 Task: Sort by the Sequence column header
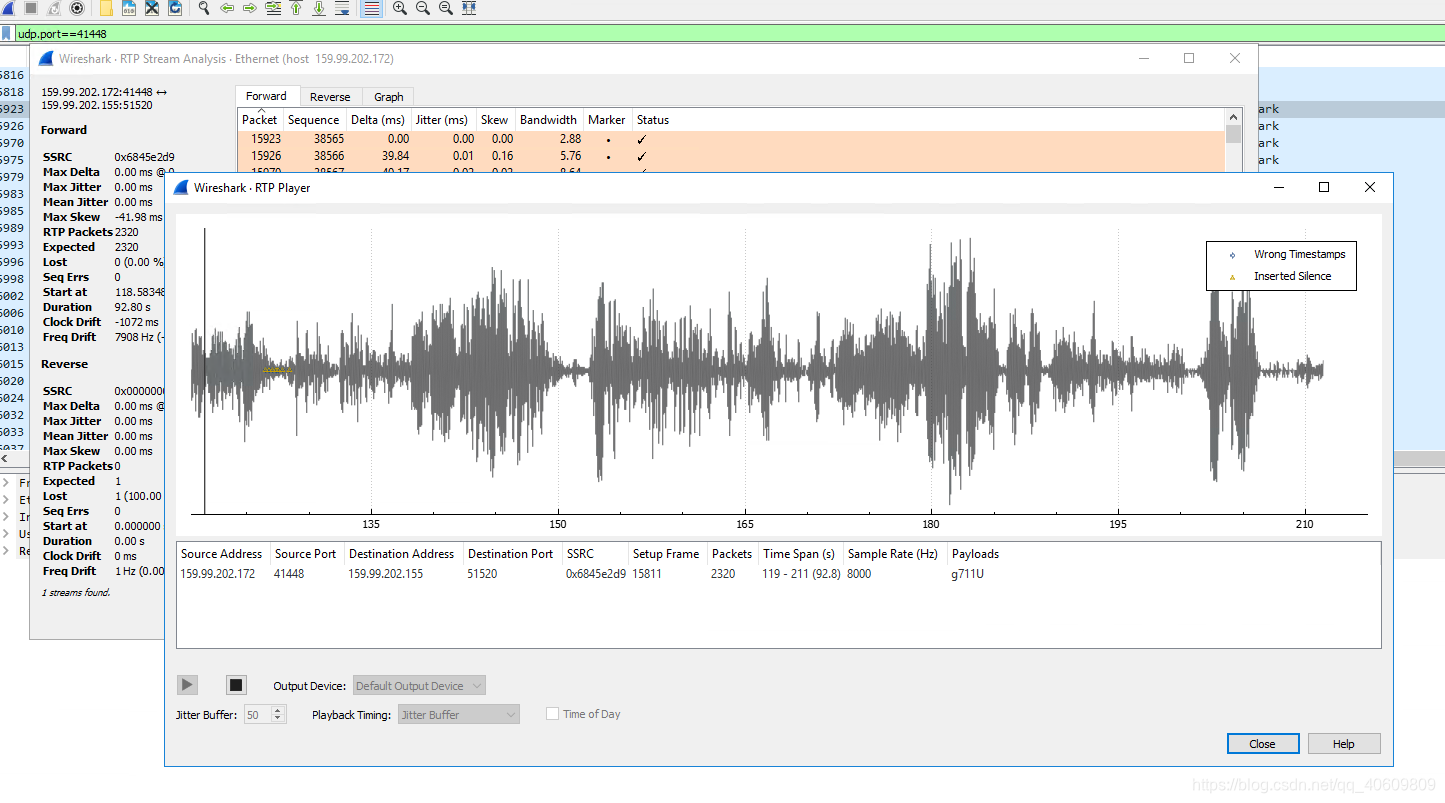(315, 120)
